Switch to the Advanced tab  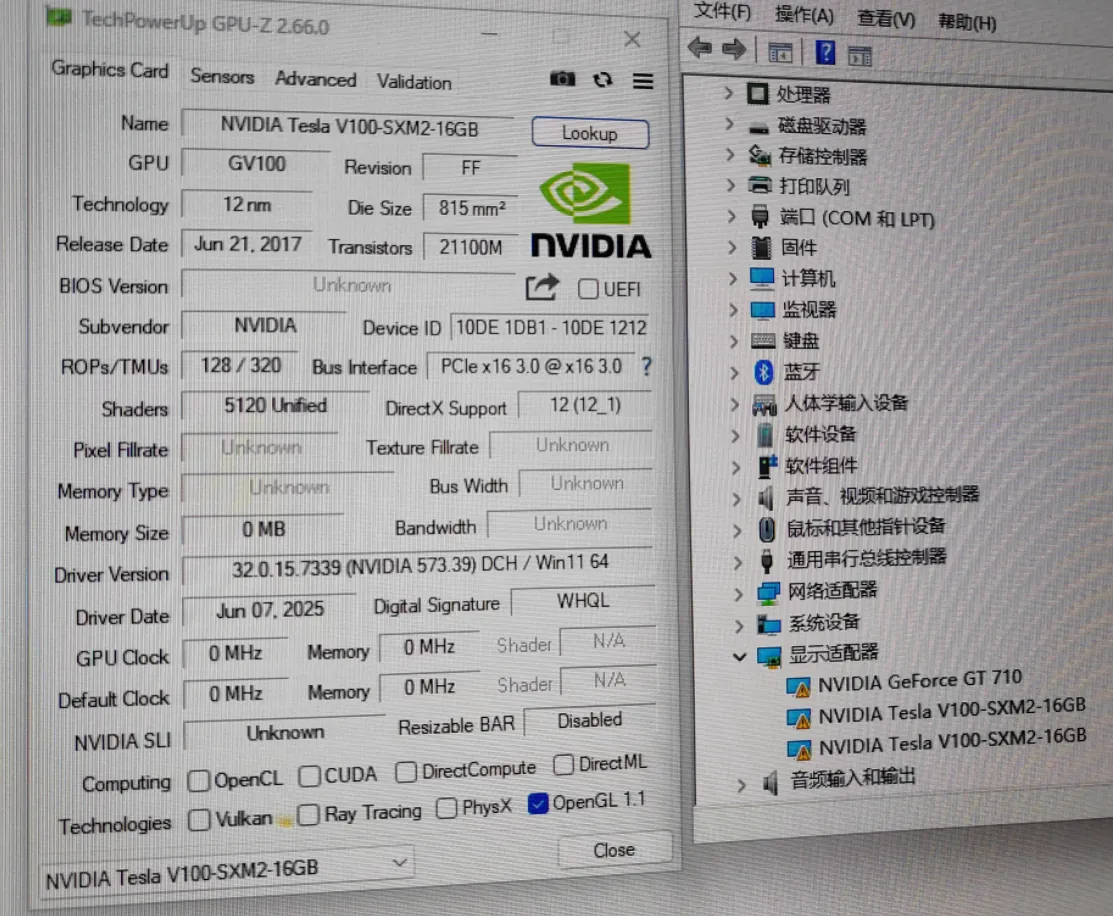click(315, 79)
